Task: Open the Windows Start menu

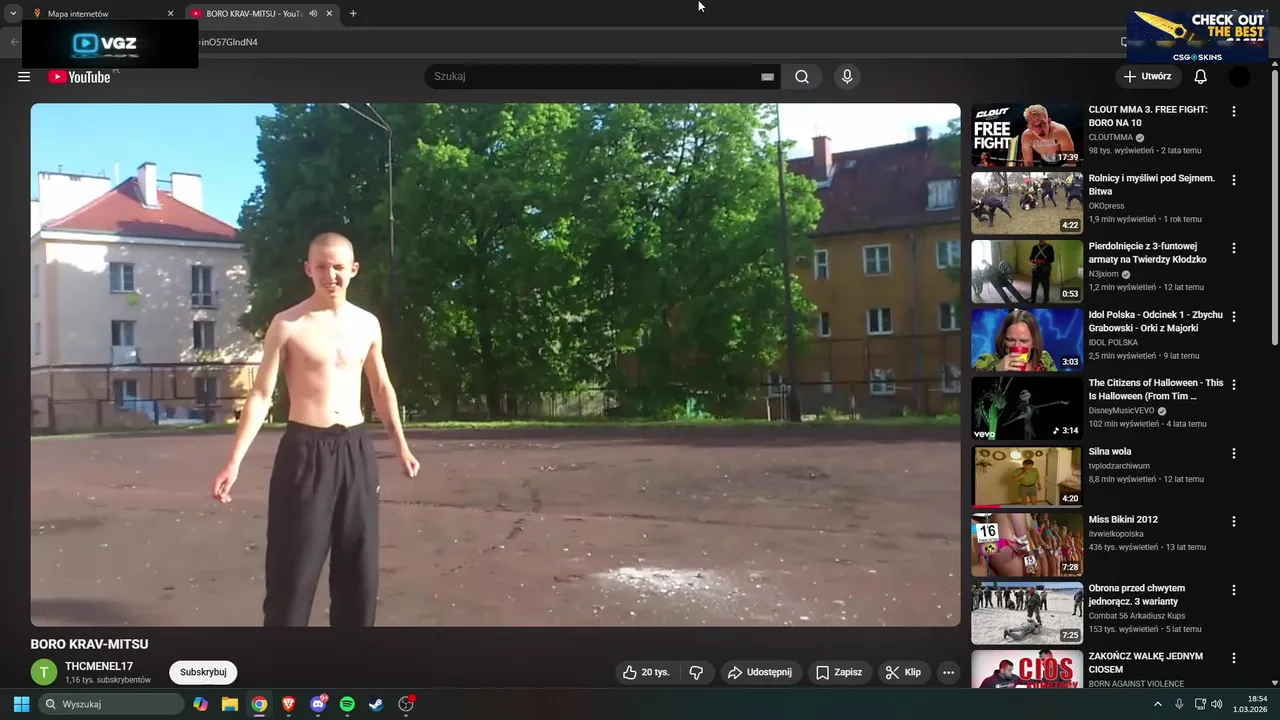Action: click(x=21, y=704)
